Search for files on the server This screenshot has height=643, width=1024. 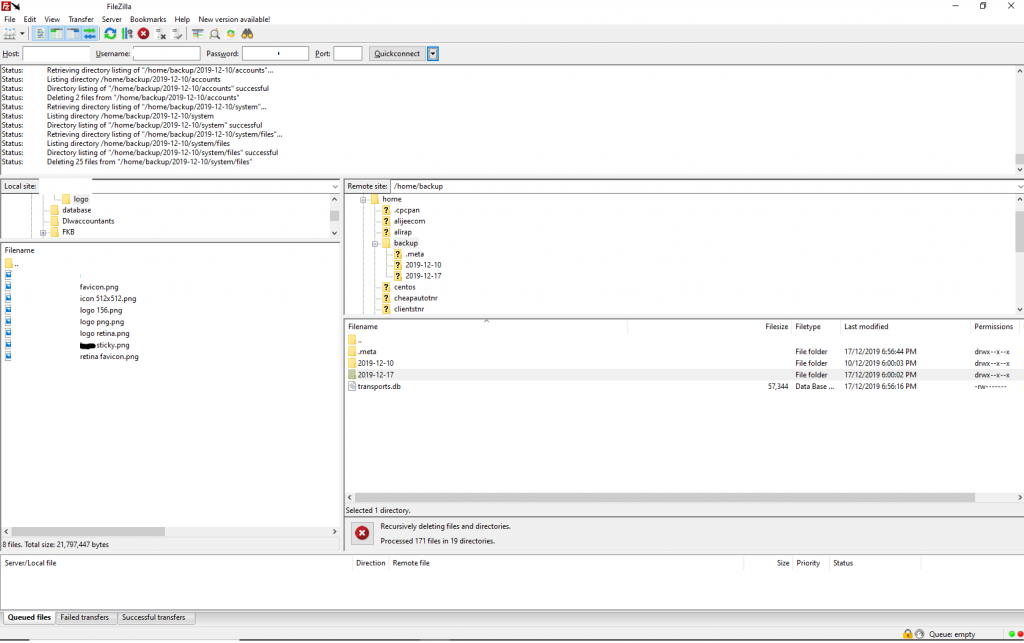point(246,33)
